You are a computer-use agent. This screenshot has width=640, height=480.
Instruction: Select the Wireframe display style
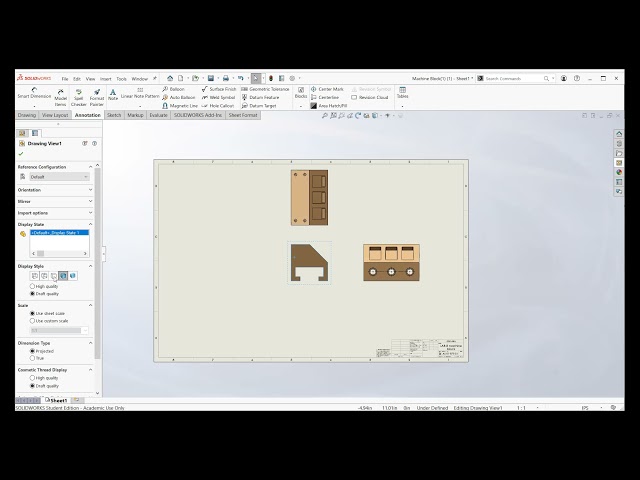[35, 276]
